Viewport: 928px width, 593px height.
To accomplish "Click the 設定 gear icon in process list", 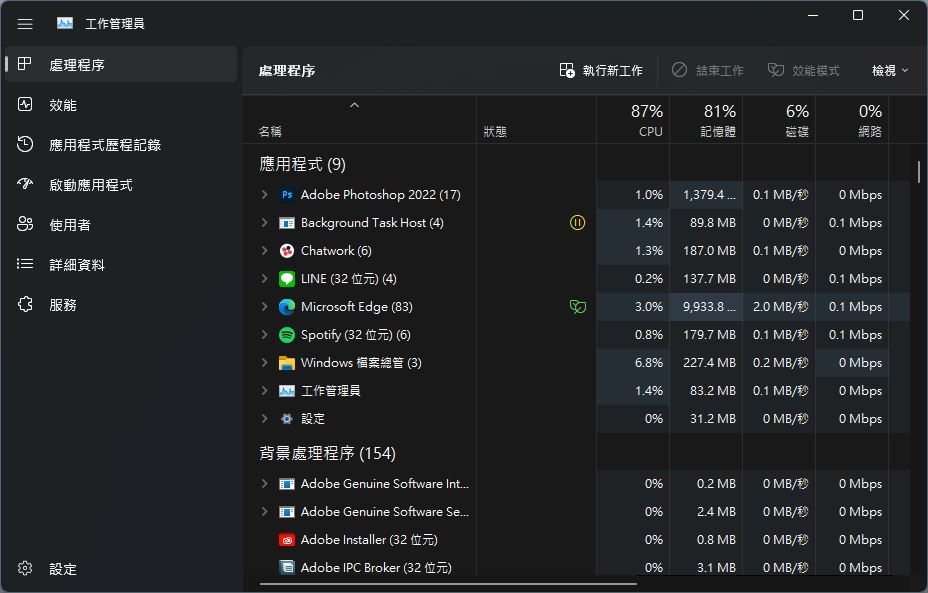I will tap(287, 419).
